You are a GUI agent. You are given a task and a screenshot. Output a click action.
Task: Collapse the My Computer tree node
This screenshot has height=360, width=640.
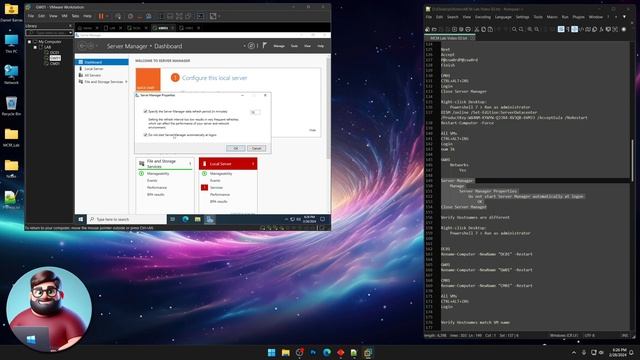click(x=29, y=42)
